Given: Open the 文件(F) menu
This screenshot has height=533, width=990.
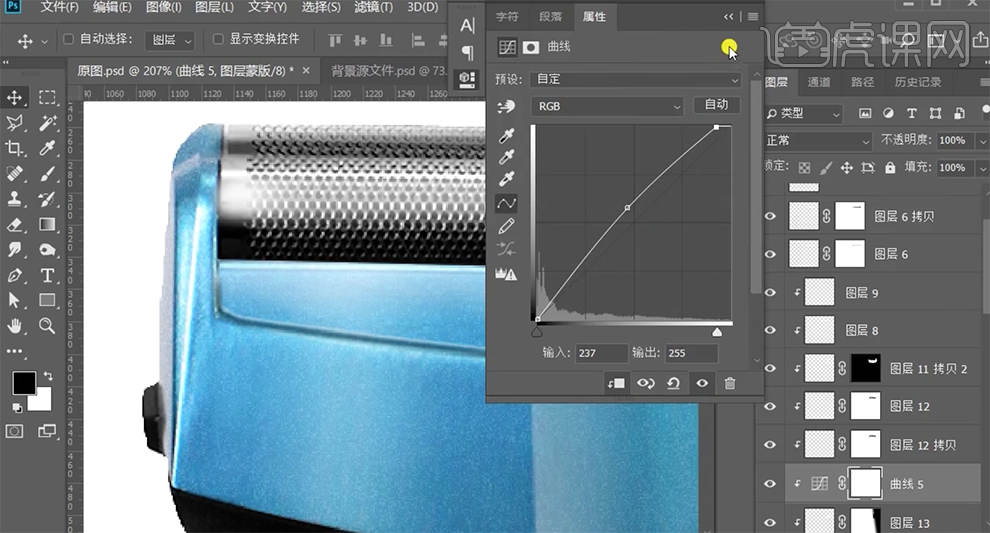Looking at the screenshot, I should point(60,8).
